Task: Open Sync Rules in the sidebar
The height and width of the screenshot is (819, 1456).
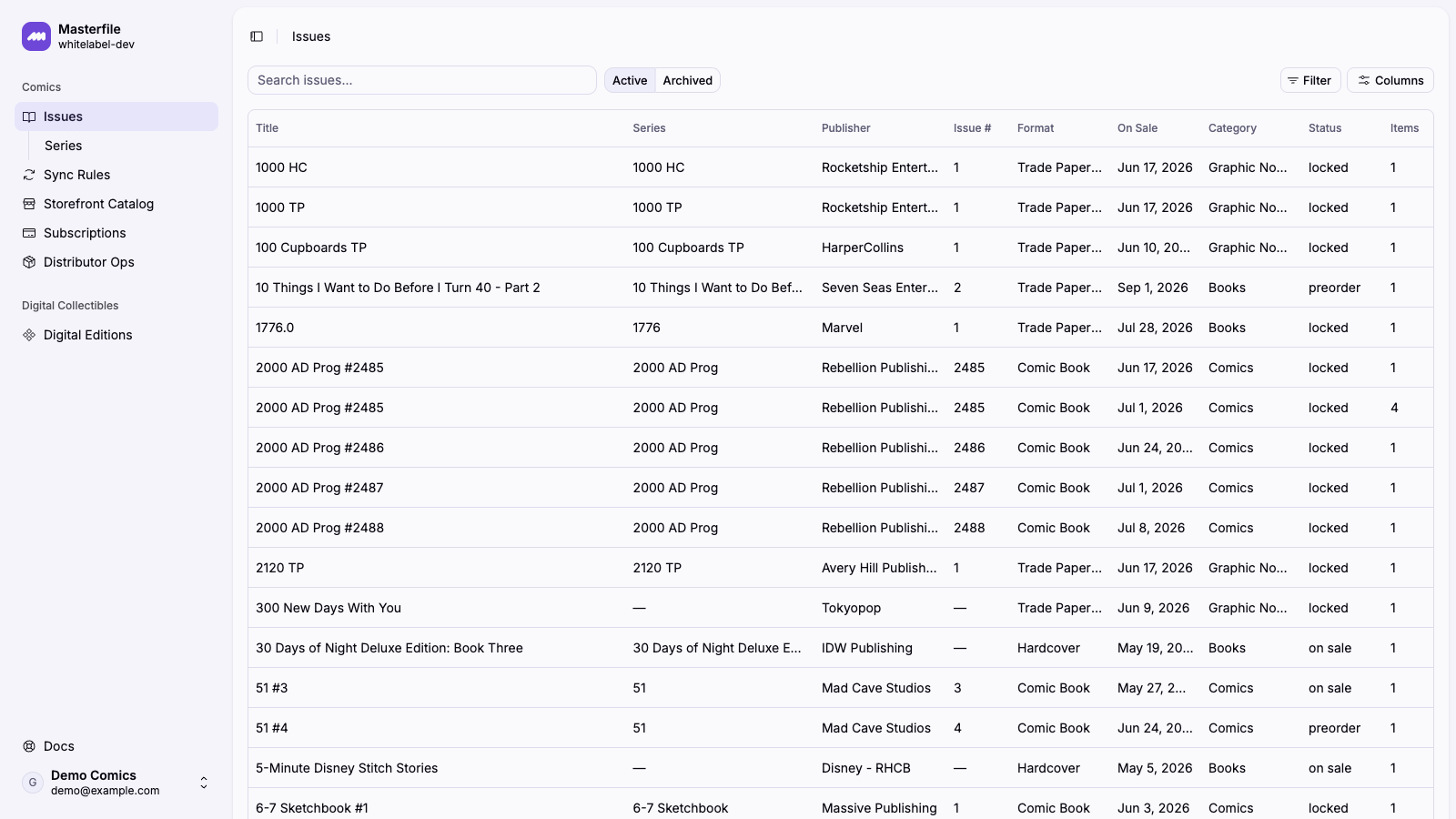Action: click(x=116, y=175)
